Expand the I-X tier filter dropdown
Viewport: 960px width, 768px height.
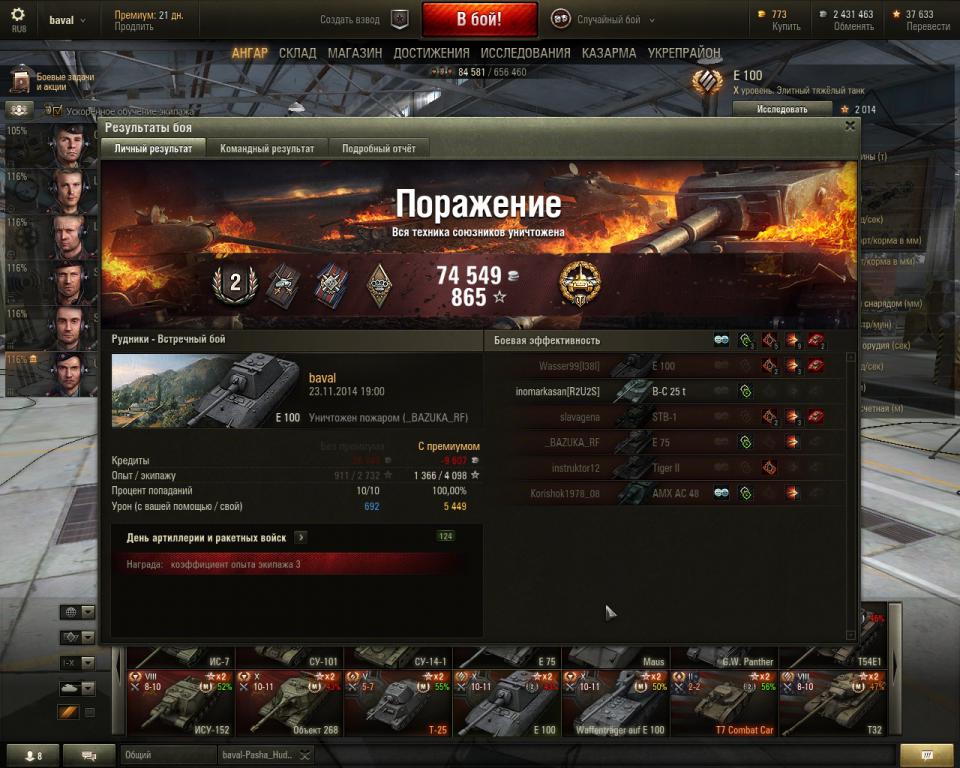point(77,663)
